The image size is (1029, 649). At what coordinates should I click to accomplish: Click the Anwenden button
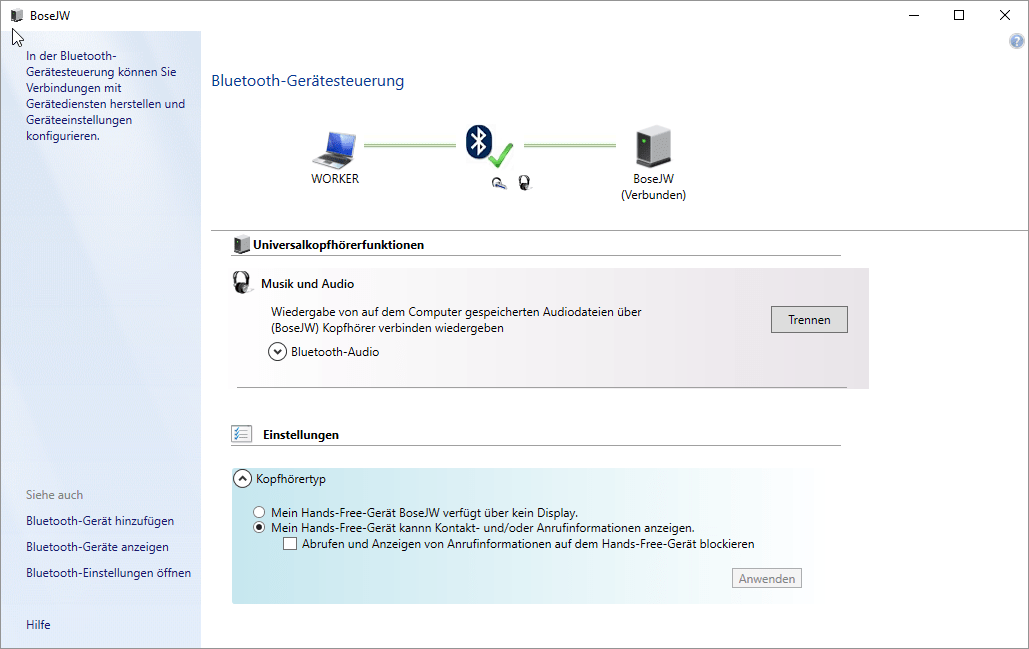pos(767,579)
